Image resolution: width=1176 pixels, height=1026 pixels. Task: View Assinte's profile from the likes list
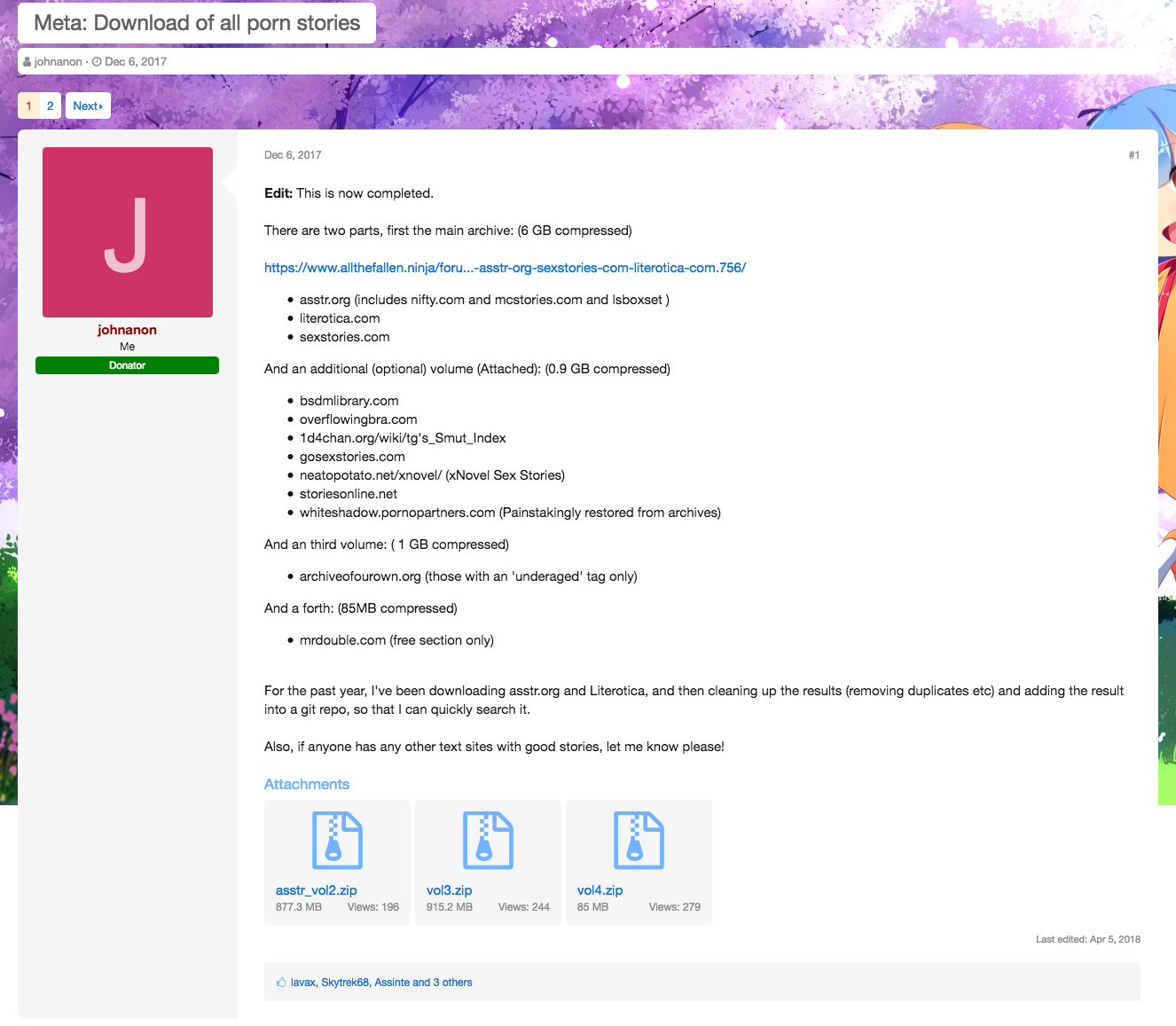(x=392, y=983)
